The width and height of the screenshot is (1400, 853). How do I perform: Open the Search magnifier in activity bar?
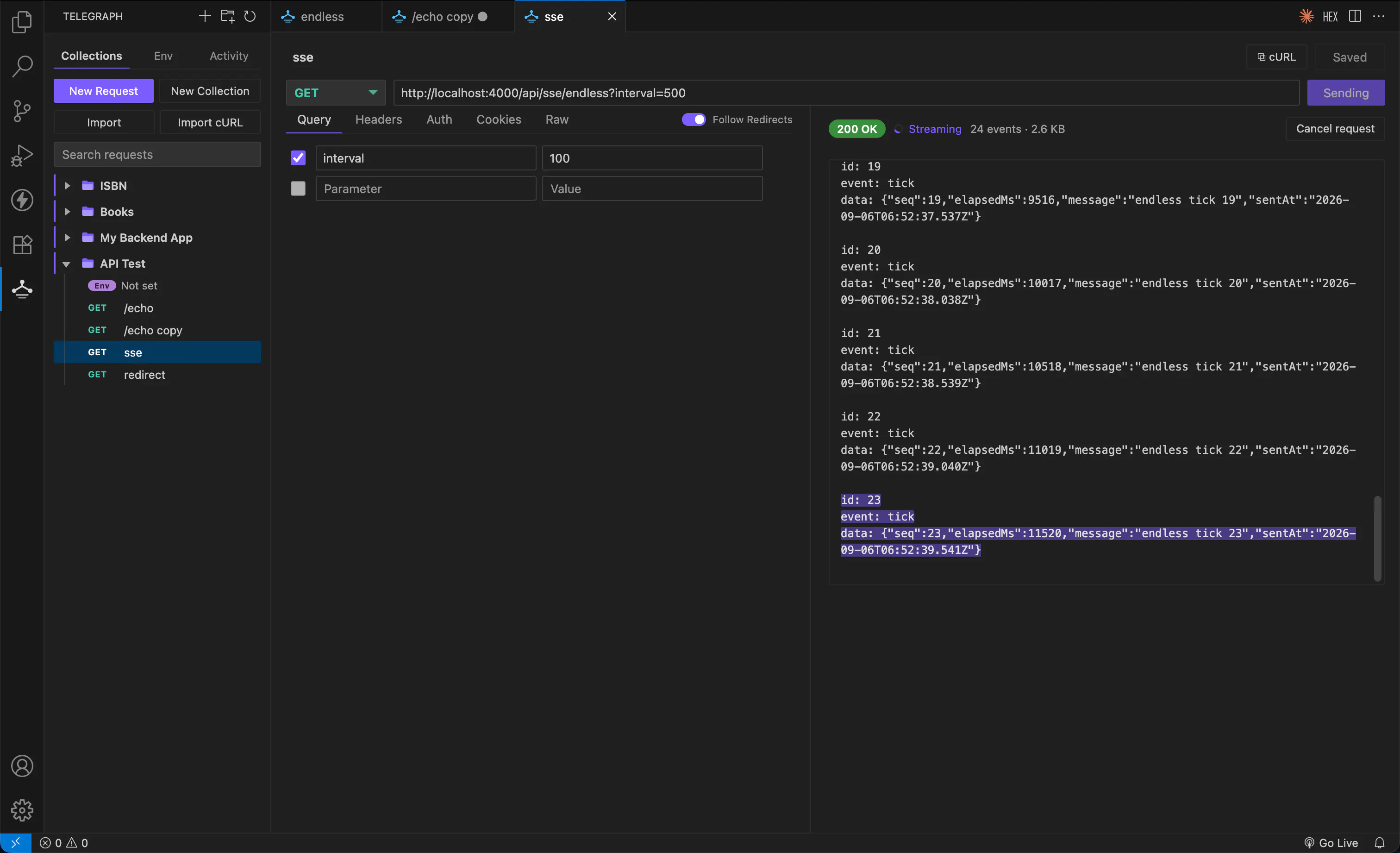click(x=22, y=66)
